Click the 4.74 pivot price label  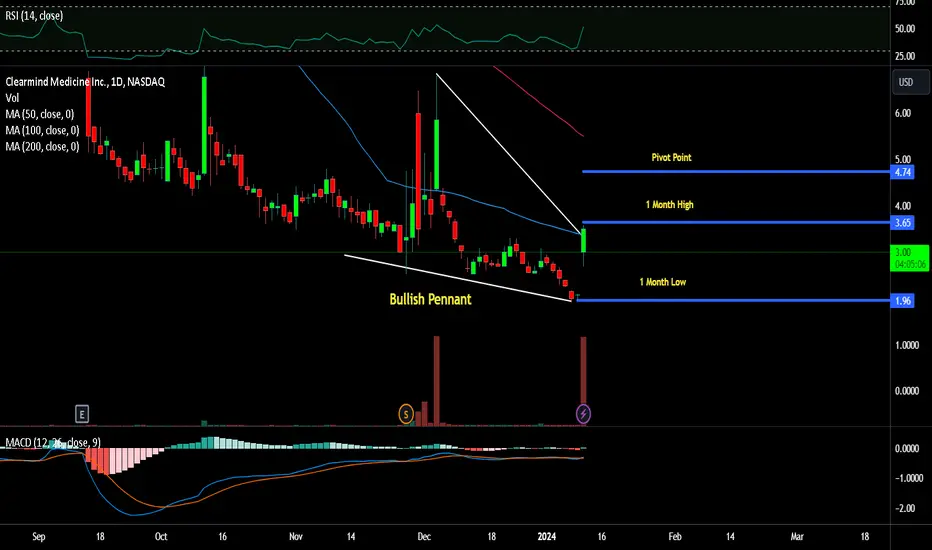pos(902,172)
